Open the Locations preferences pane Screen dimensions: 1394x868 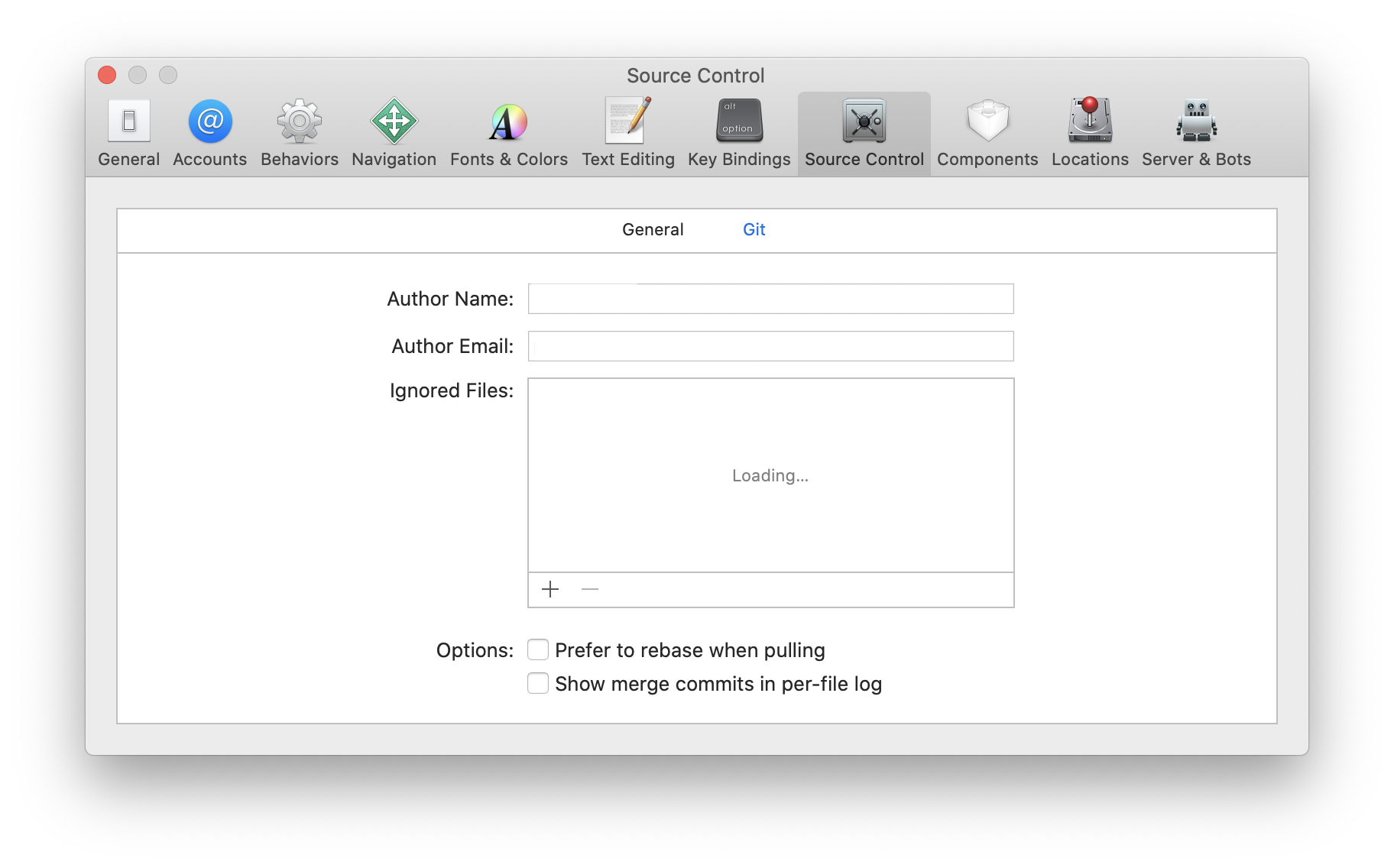coord(1090,133)
